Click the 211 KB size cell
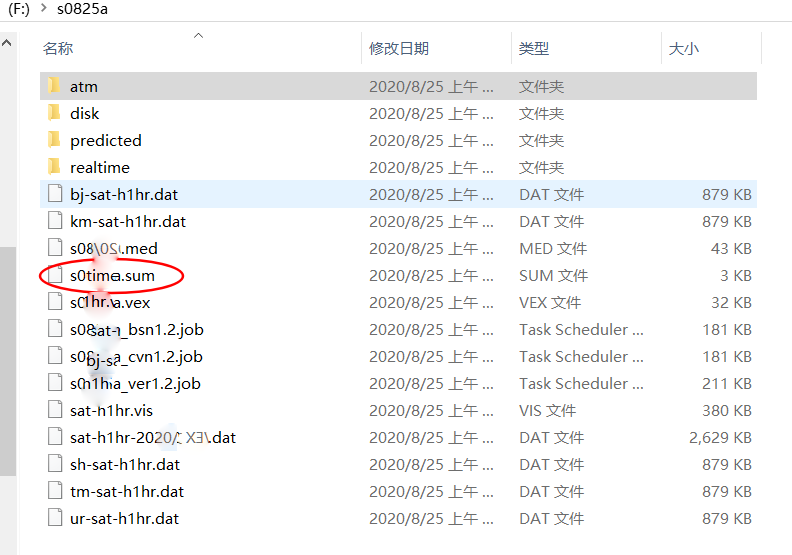792x555 pixels. click(x=727, y=384)
